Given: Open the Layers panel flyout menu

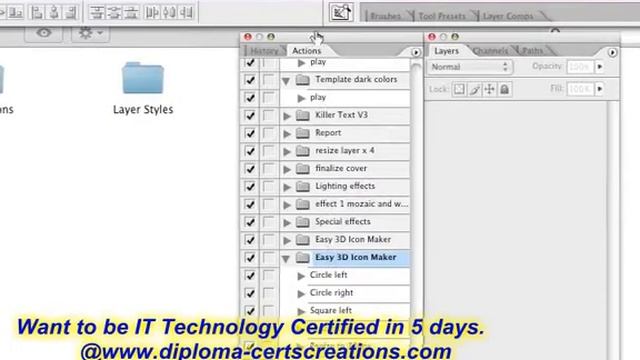Looking at the screenshot, I should 612,52.
